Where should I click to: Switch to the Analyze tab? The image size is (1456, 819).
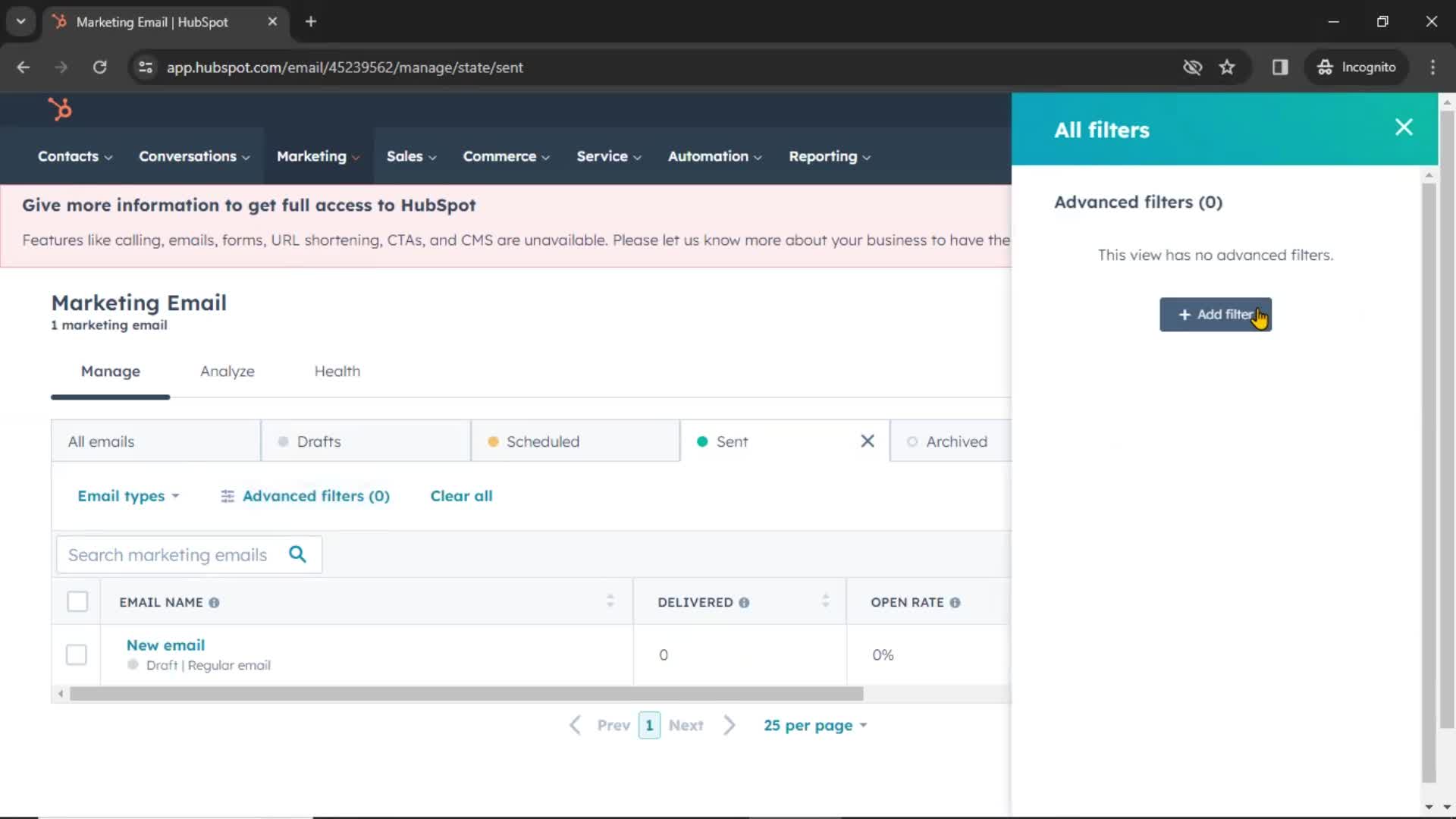(x=227, y=372)
